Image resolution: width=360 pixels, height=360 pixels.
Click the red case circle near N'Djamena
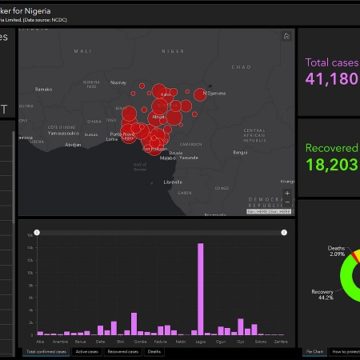tap(200, 94)
